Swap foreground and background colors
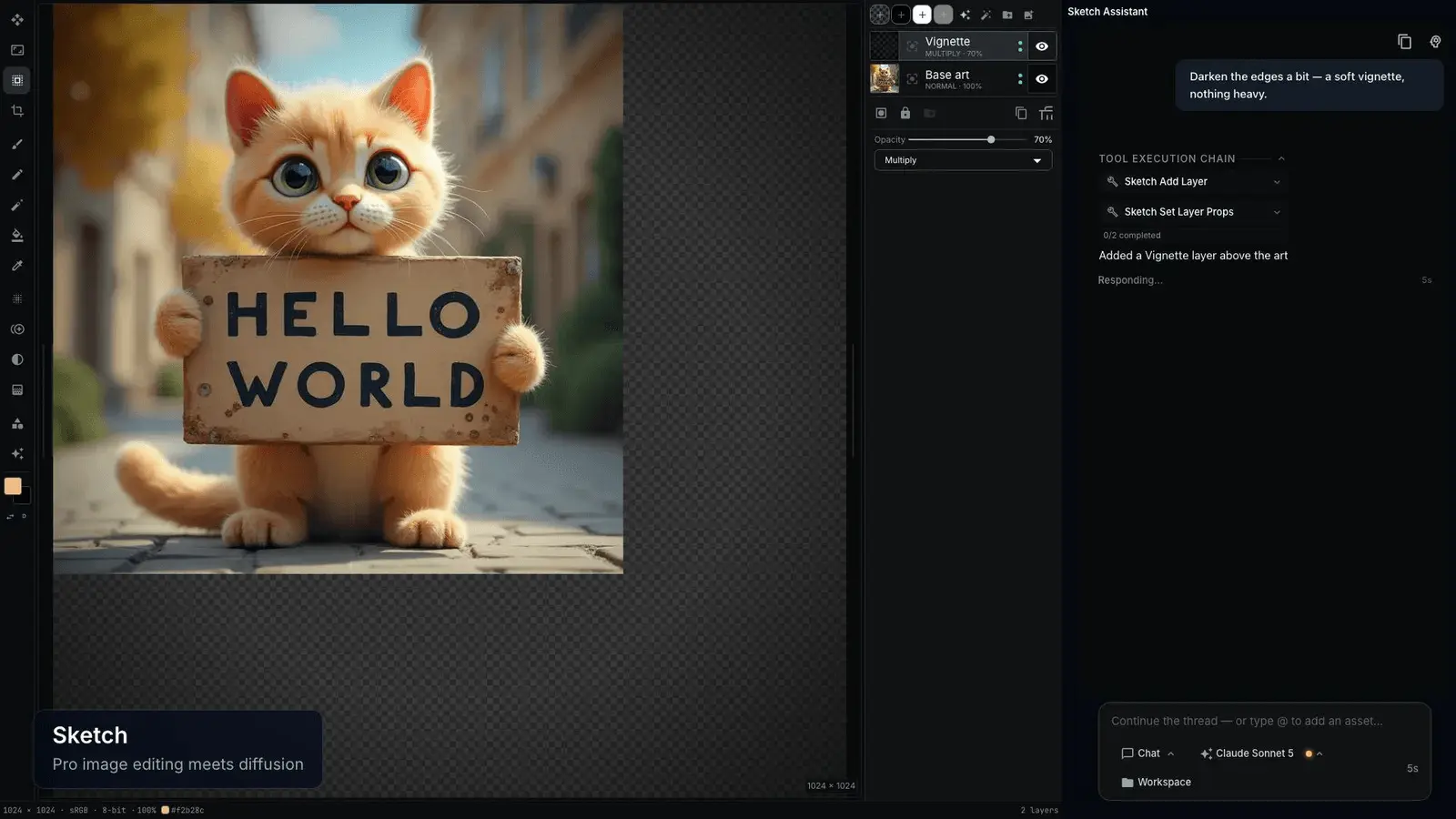Viewport: 1456px width, 819px height. [x=10, y=517]
